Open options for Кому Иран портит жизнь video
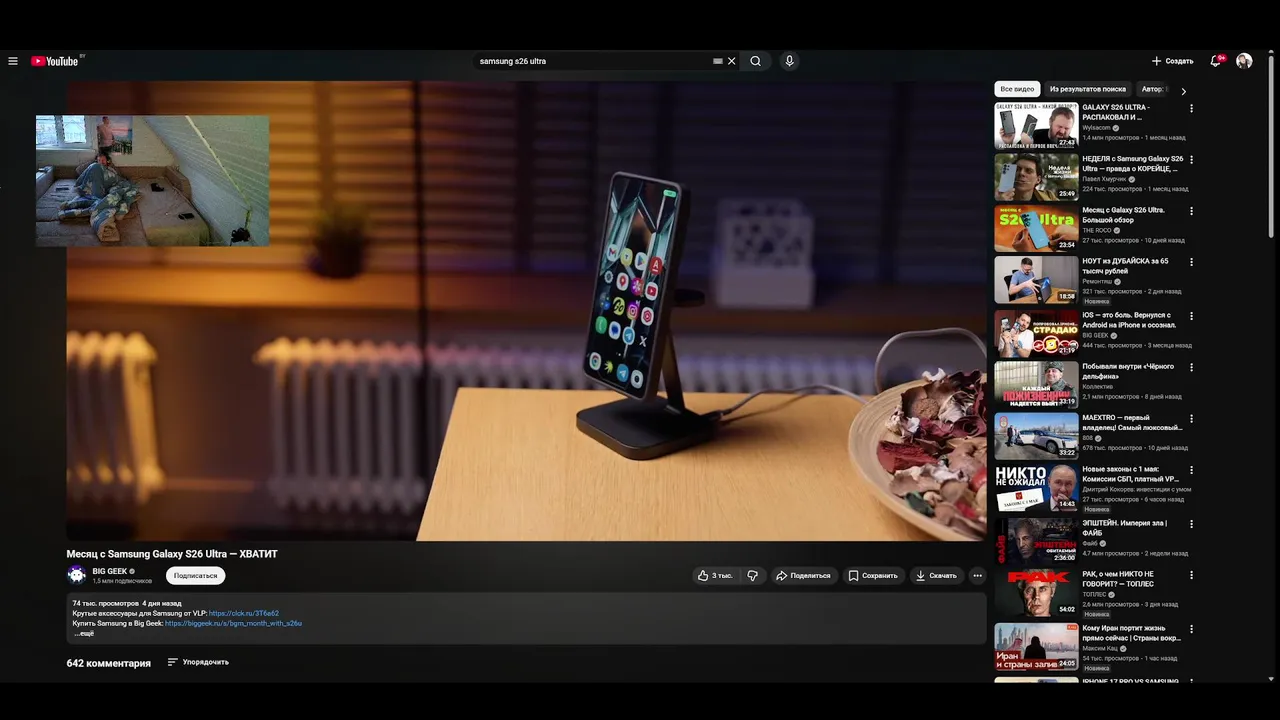The image size is (1280, 720). [1191, 629]
